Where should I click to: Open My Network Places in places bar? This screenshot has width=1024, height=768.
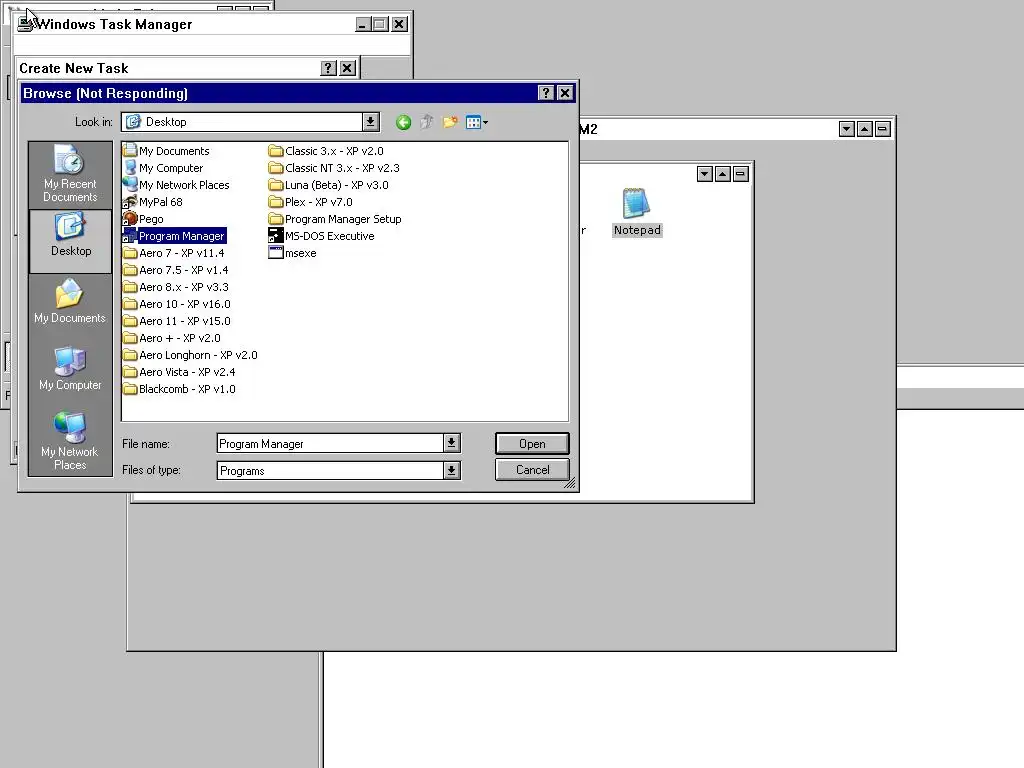[70, 441]
